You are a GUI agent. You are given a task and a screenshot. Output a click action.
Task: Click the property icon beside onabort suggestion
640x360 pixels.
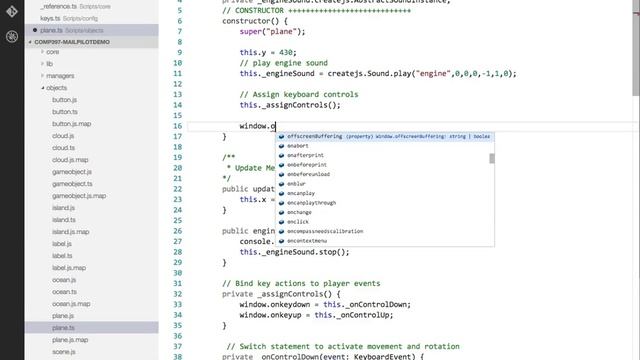[281, 146]
